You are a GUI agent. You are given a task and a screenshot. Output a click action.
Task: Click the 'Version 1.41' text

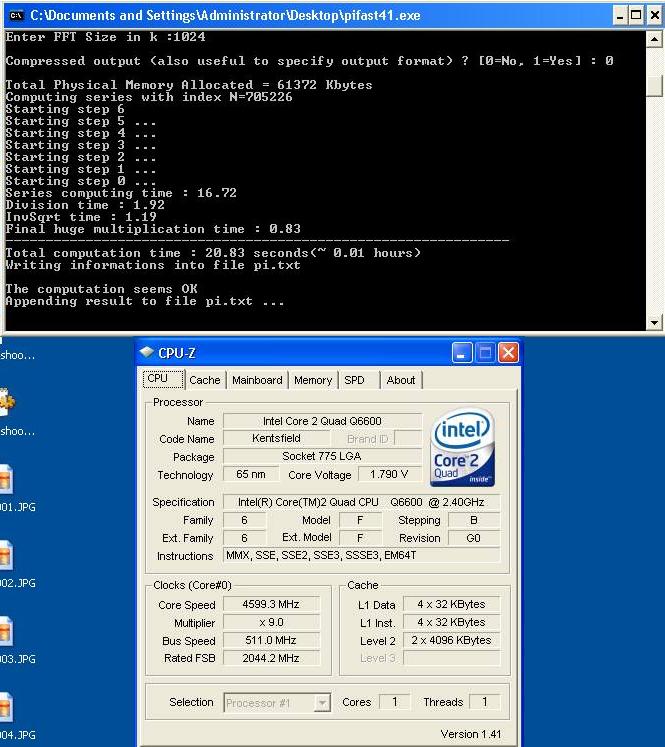[x=471, y=734]
